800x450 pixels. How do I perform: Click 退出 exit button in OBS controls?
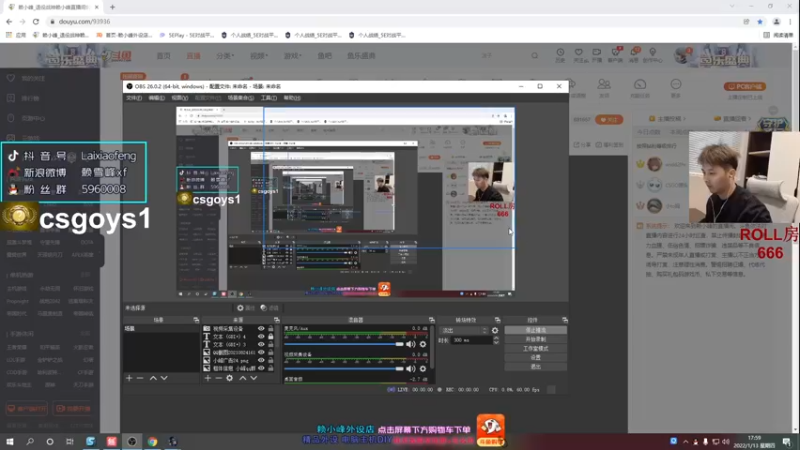(x=535, y=366)
